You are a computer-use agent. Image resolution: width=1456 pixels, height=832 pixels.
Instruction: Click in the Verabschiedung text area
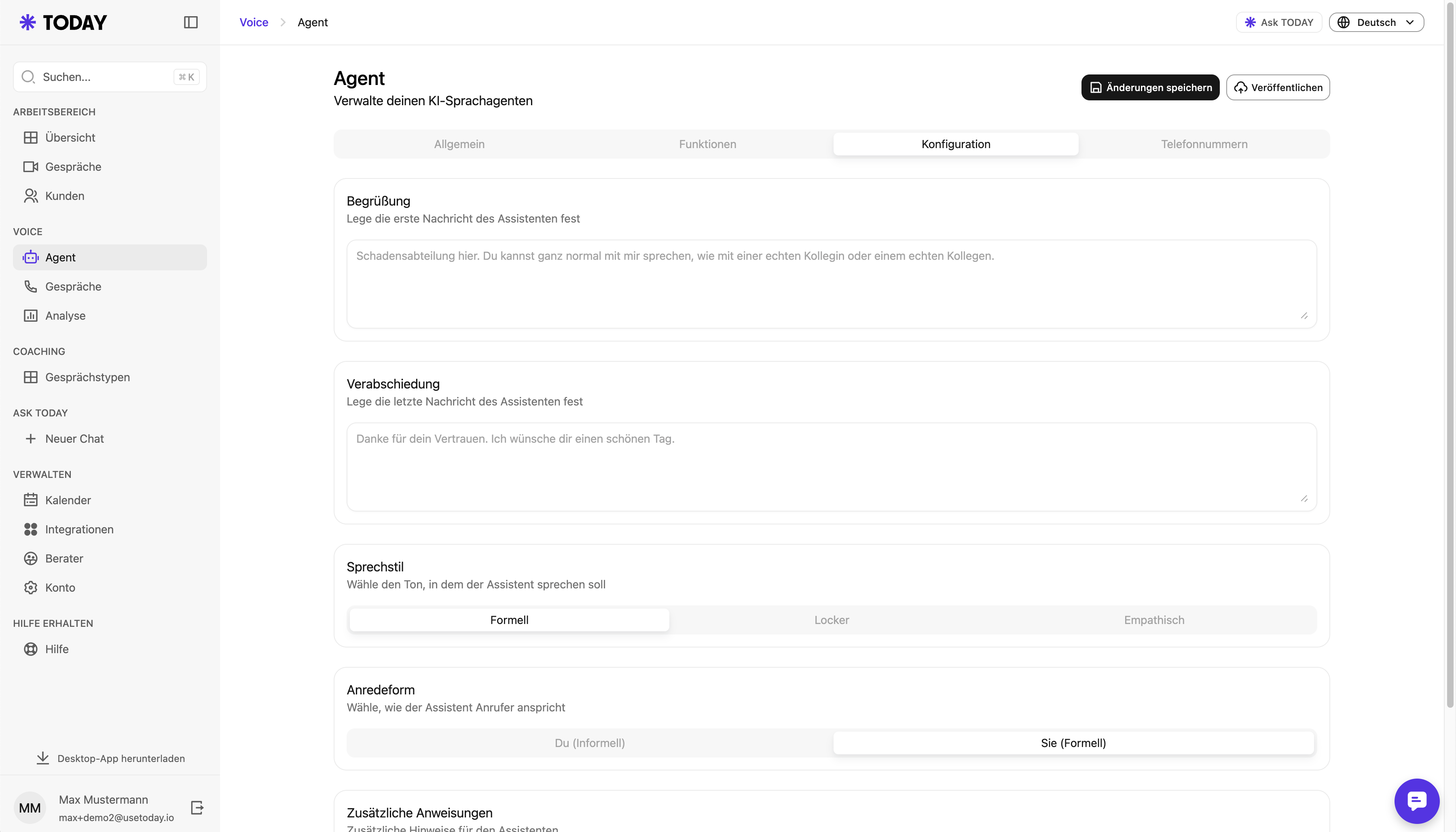[x=832, y=467]
